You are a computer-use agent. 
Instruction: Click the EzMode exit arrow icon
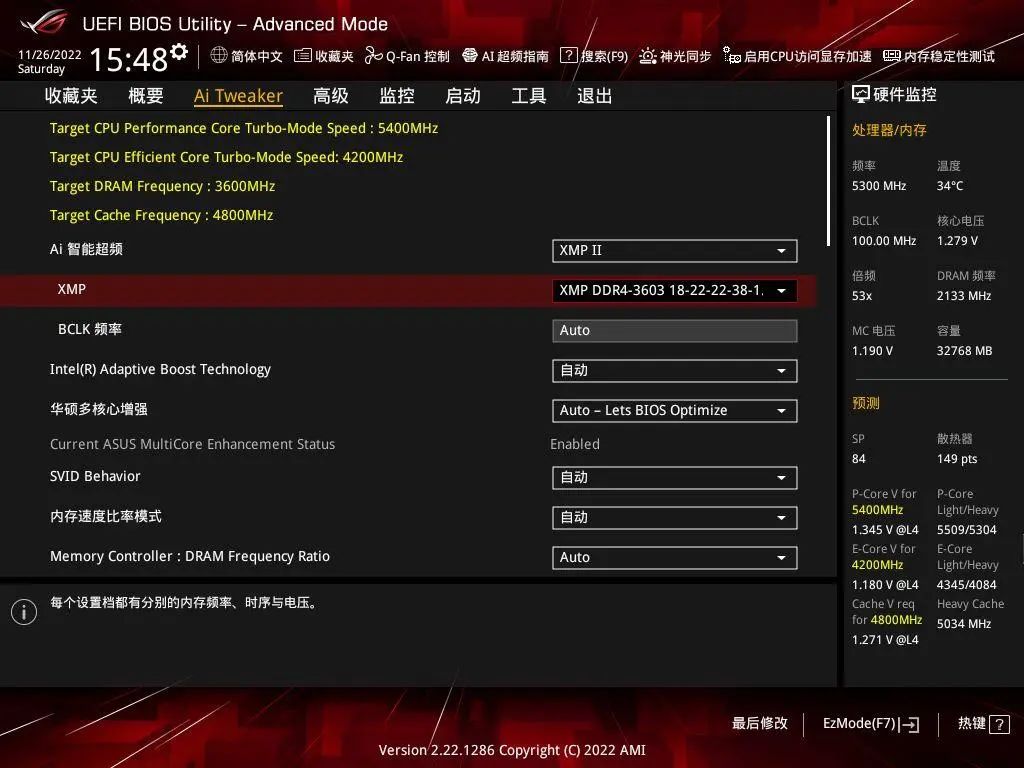pyautogui.click(x=910, y=724)
